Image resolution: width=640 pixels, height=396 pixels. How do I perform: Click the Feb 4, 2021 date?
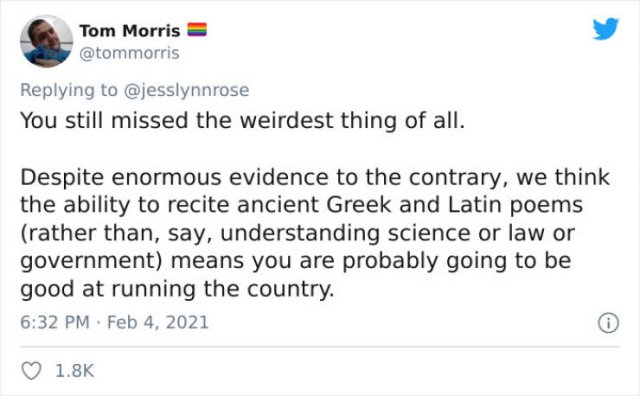tap(158, 322)
